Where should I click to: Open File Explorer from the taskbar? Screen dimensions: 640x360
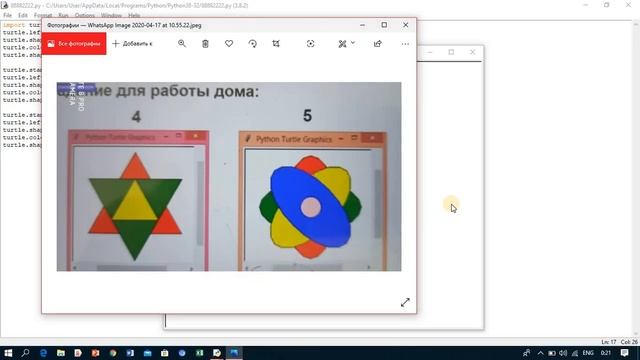point(61,353)
